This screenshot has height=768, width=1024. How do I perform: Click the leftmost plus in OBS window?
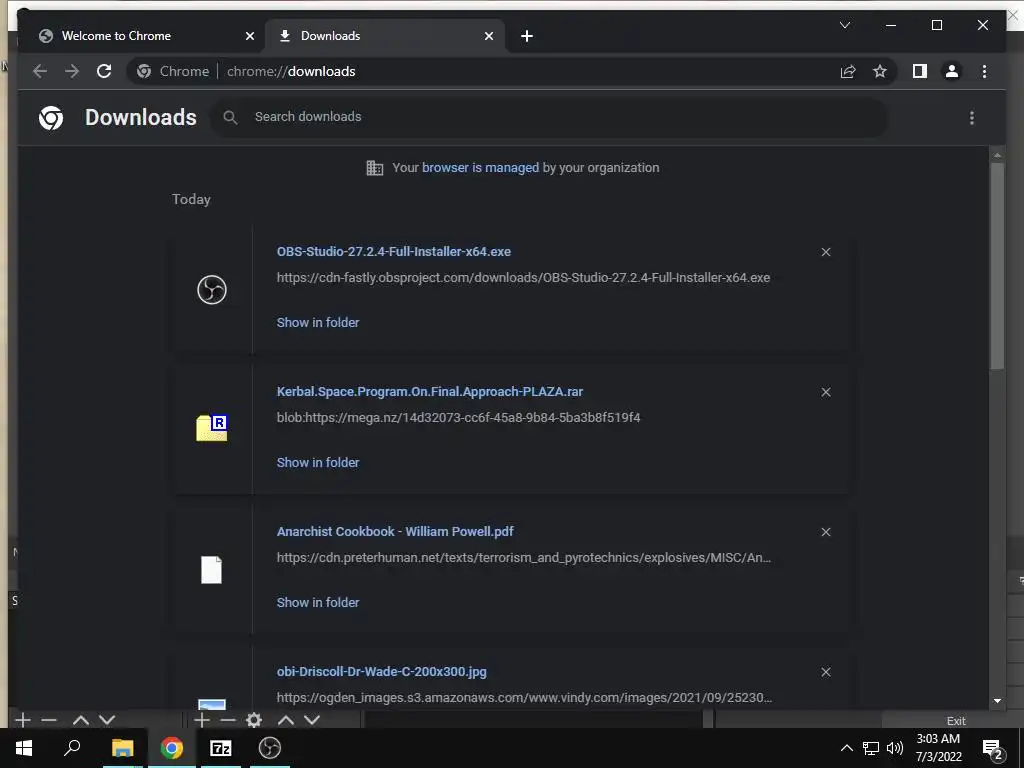(23, 720)
